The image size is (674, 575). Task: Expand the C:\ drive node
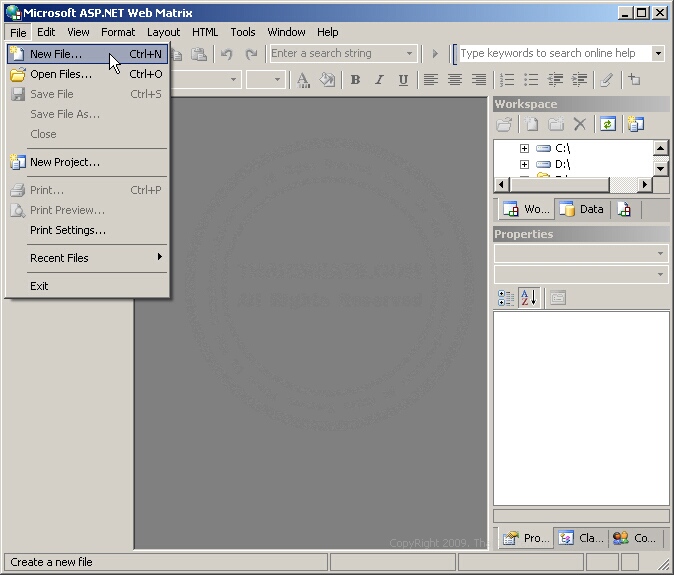(524, 149)
